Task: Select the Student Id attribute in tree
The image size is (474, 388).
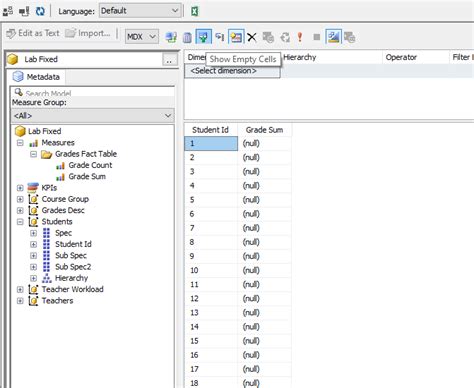Action: point(73,244)
